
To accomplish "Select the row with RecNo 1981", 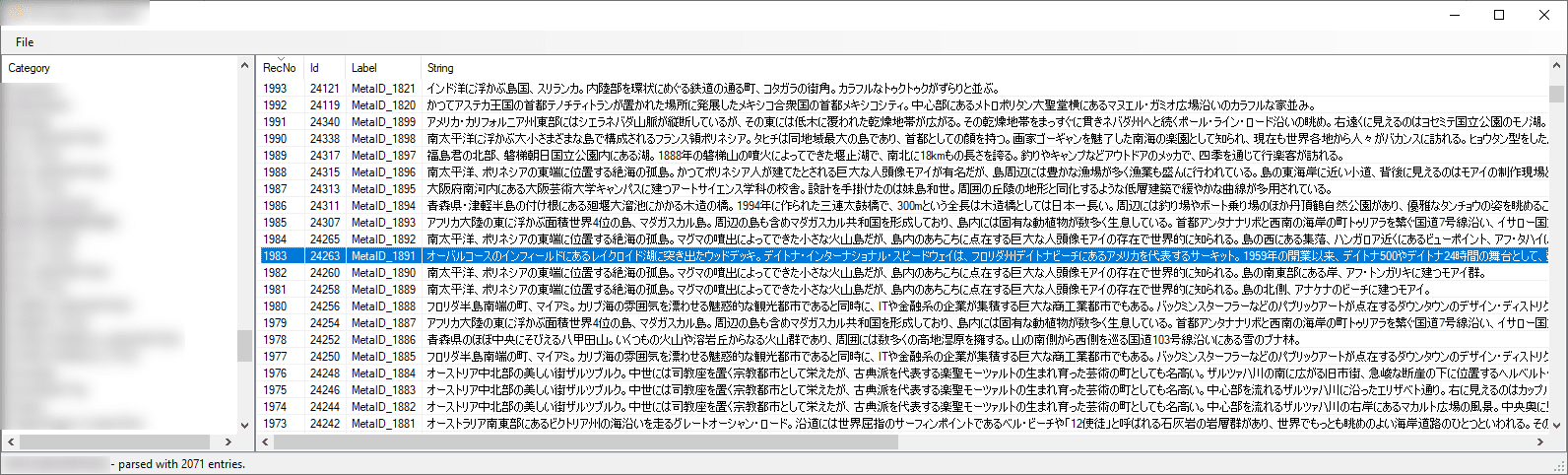I will (x=903, y=289).
